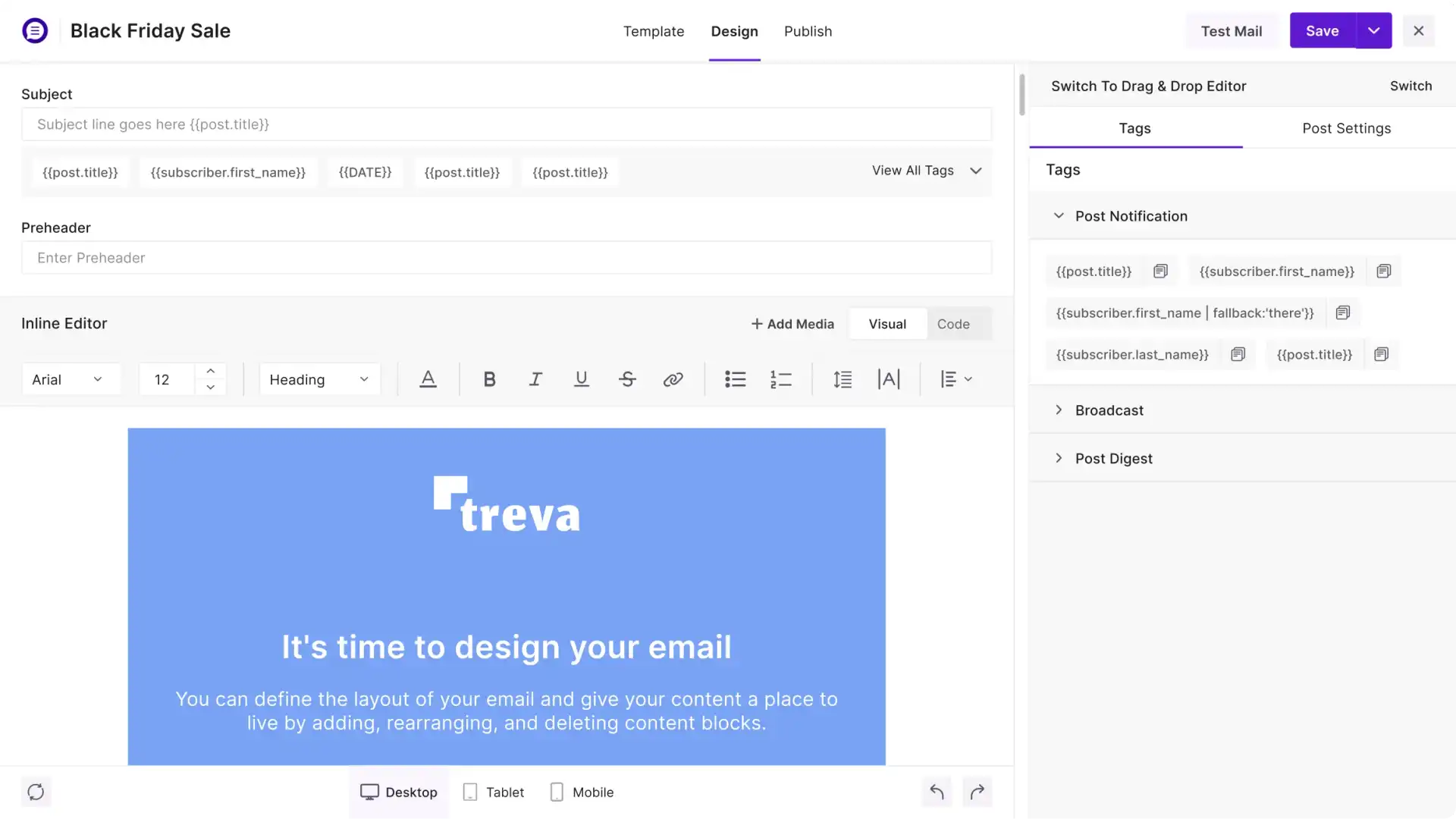
Task: Open the Save options dropdown arrow
Action: point(1373,31)
